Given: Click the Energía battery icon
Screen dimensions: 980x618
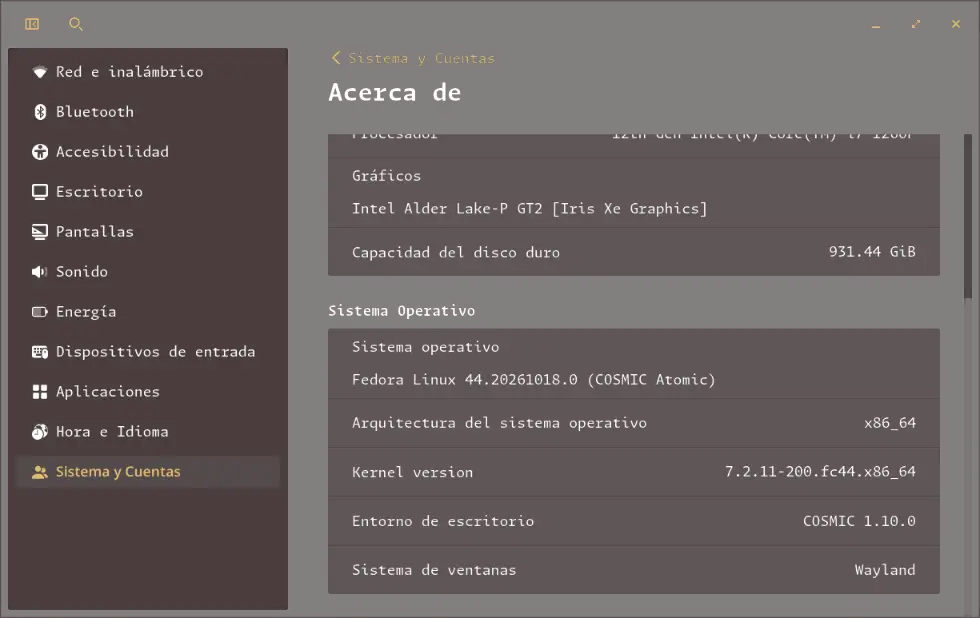Looking at the screenshot, I should click(x=39, y=312).
